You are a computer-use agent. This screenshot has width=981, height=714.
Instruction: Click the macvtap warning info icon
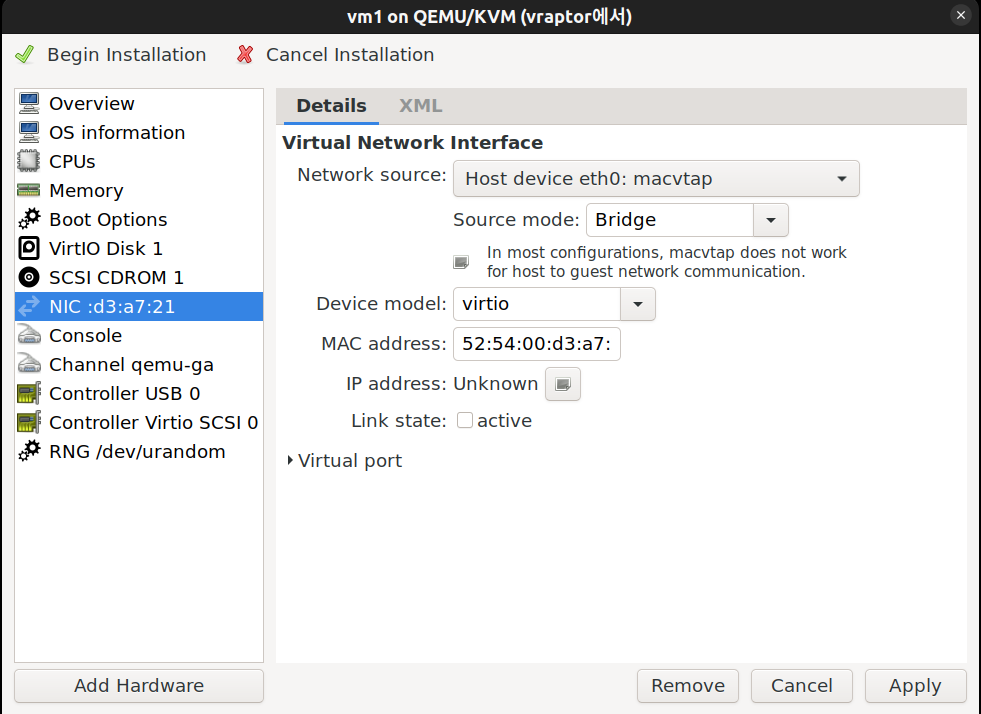pos(461,262)
